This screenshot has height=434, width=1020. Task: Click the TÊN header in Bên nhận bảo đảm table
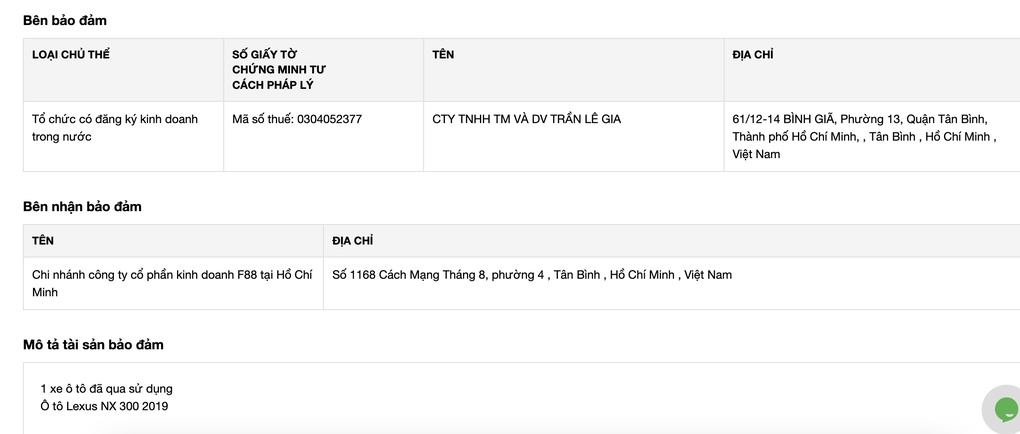point(43,241)
